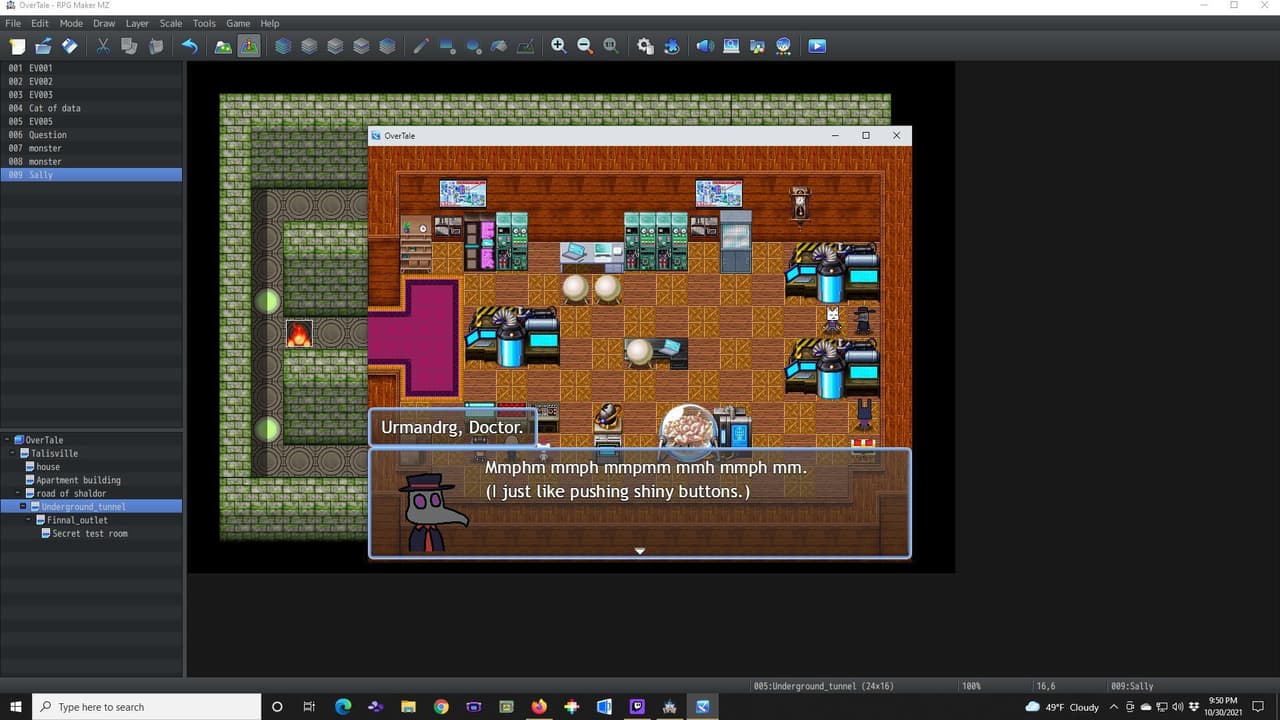This screenshot has height=720, width=1280.
Task: Click the fire event tile on the map
Action: point(299,333)
